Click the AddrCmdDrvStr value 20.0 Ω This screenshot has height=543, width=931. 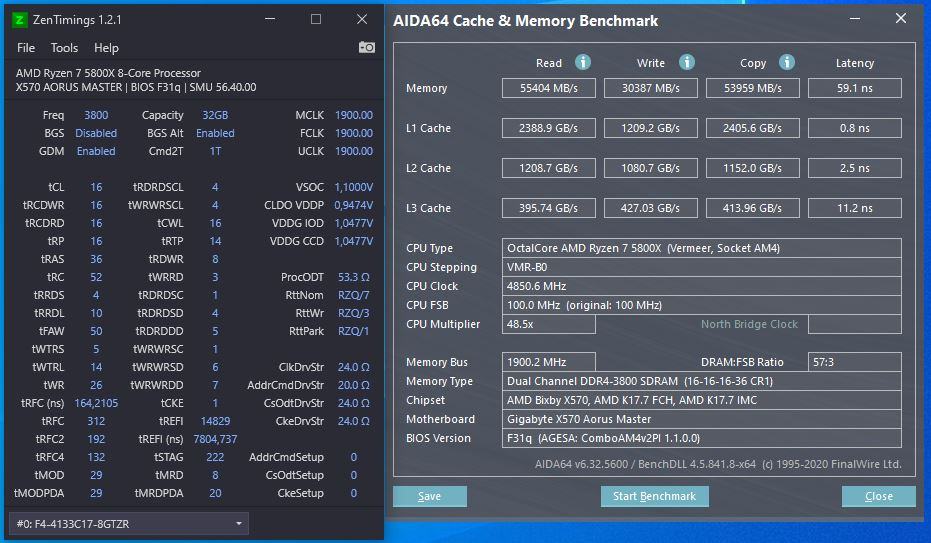pyautogui.click(x=354, y=385)
